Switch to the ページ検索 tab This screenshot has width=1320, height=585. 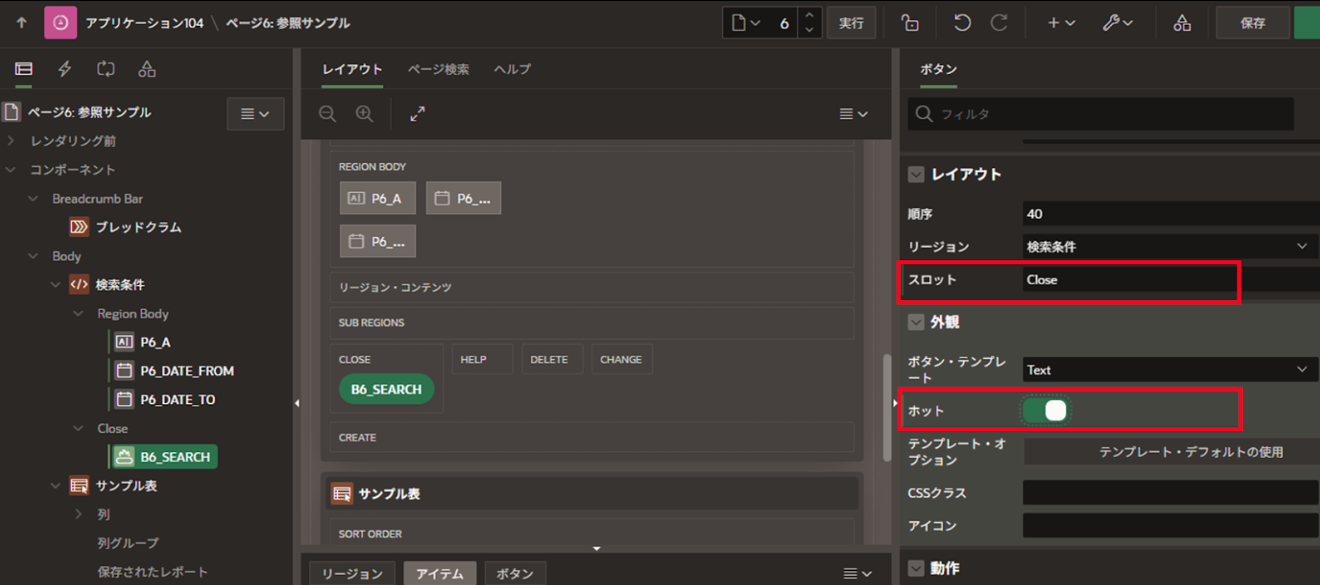438,69
